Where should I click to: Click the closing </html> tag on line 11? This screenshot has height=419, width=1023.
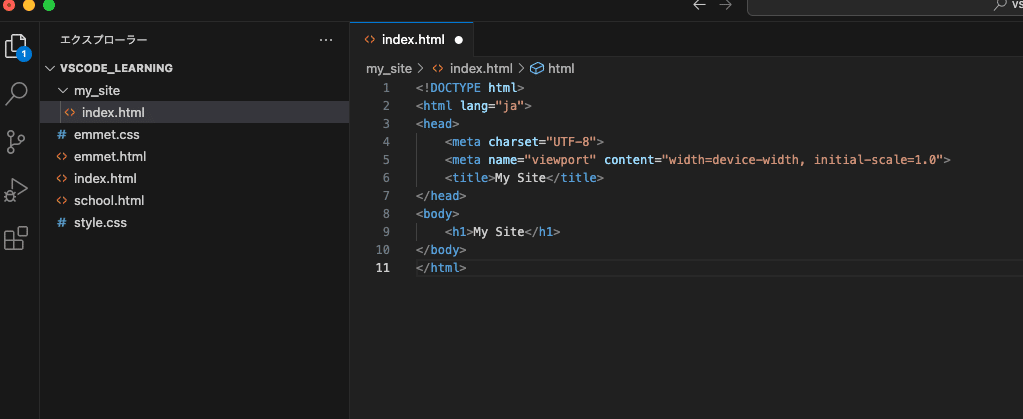[441, 268]
